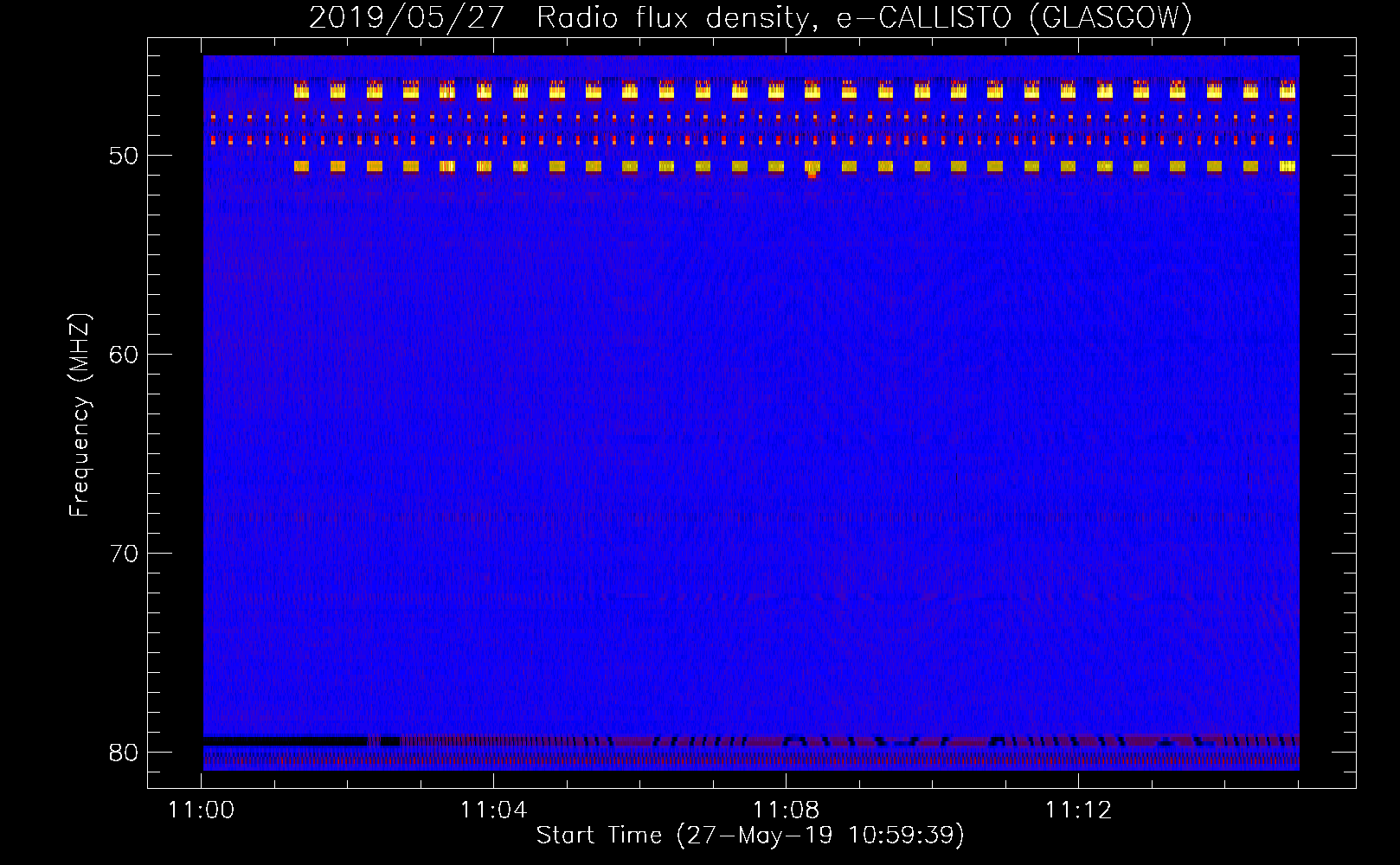
Task: Click the Start Time axis label text
Action: (750, 836)
